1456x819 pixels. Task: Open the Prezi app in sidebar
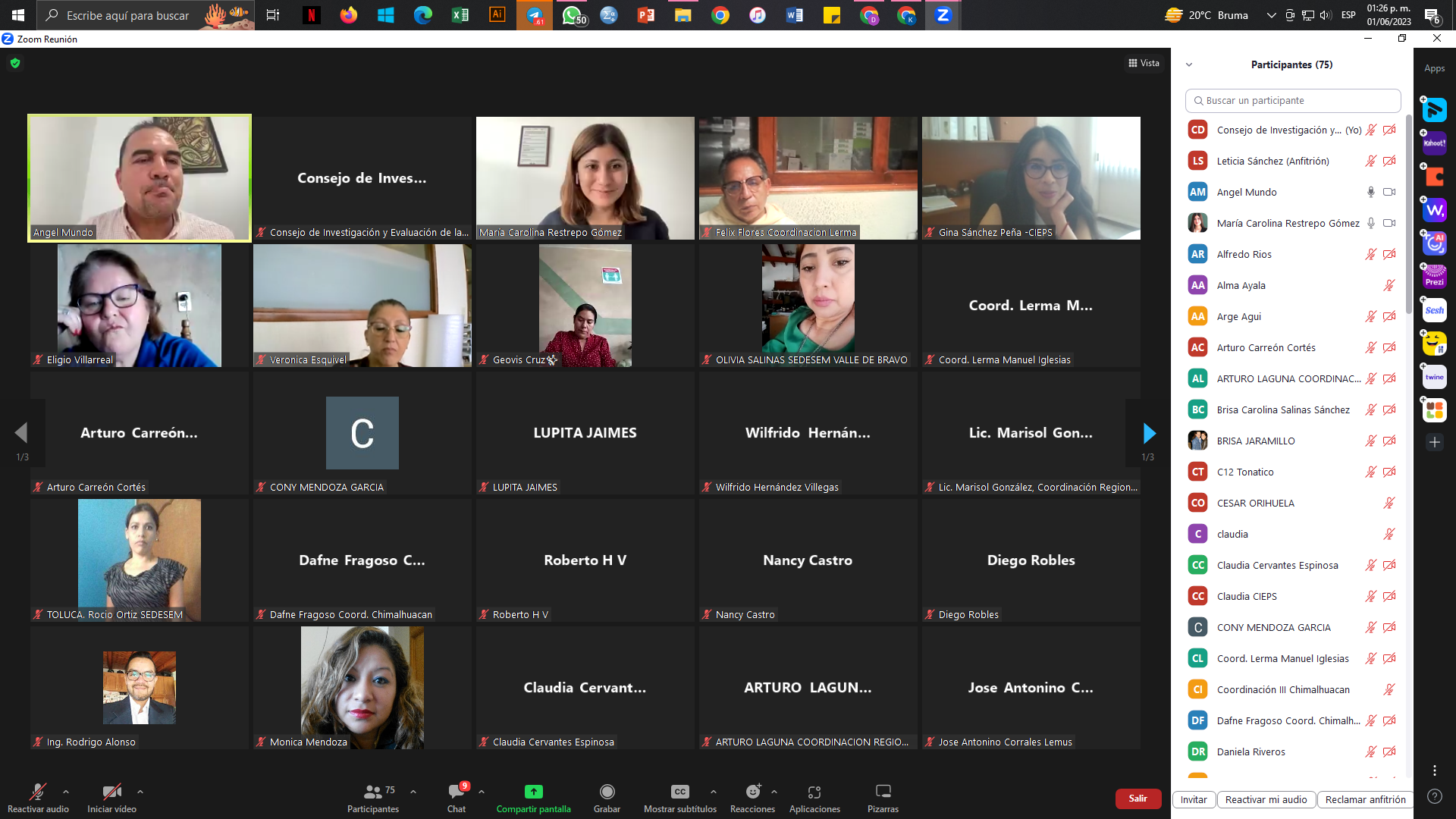coord(1434,277)
